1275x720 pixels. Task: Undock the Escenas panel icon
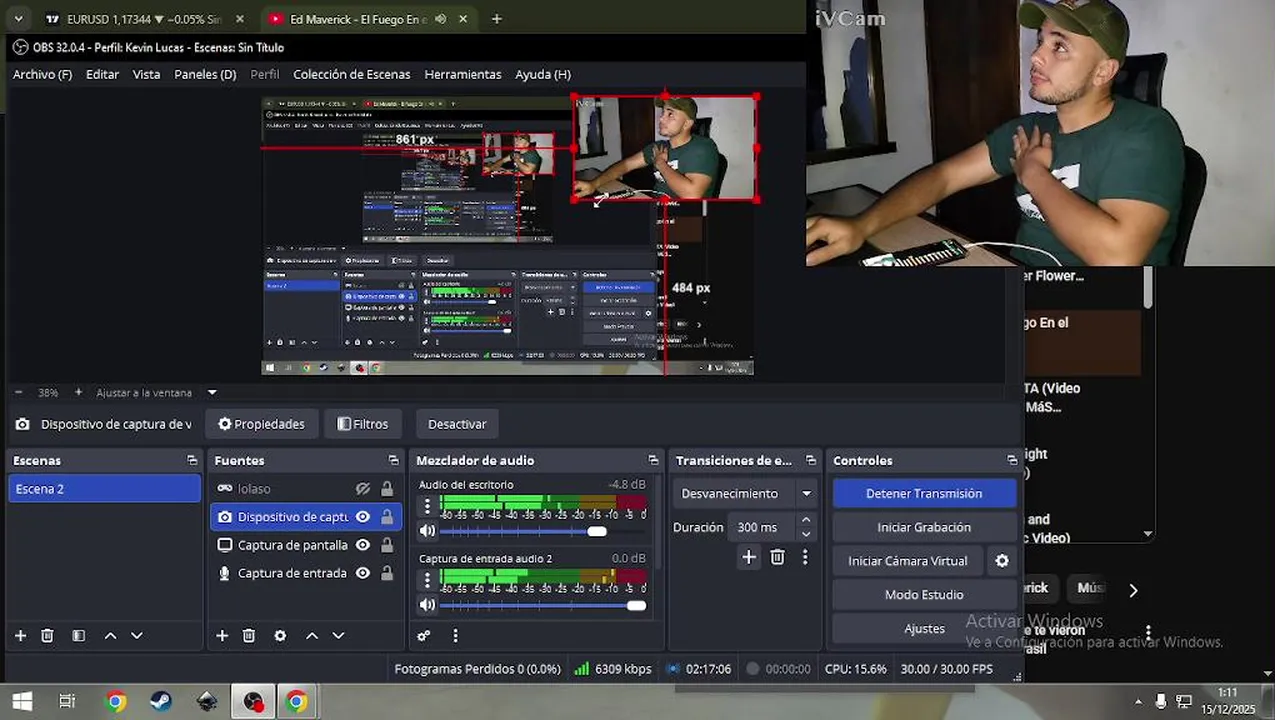tap(192, 461)
